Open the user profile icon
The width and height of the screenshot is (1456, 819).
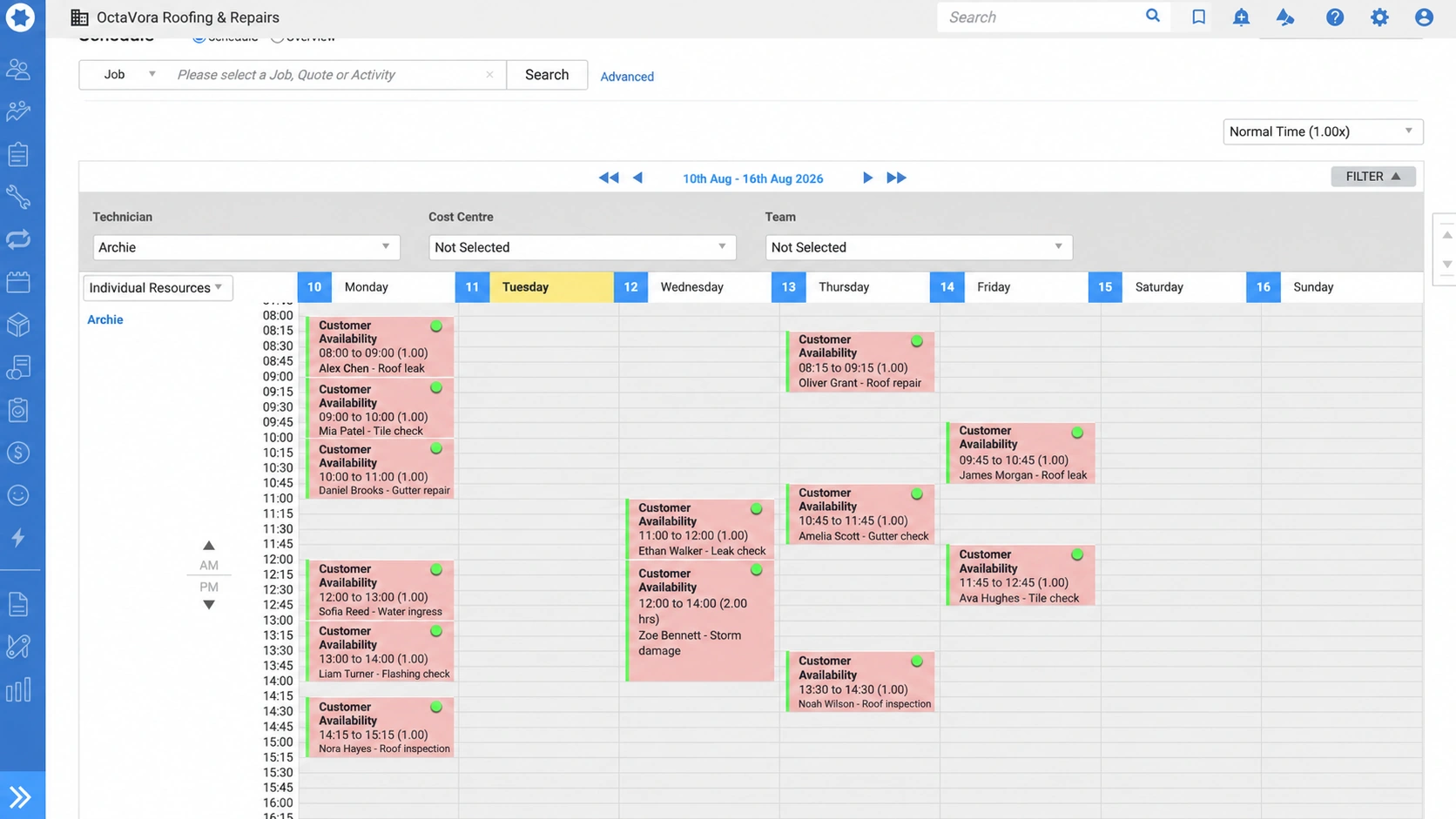tap(1424, 17)
